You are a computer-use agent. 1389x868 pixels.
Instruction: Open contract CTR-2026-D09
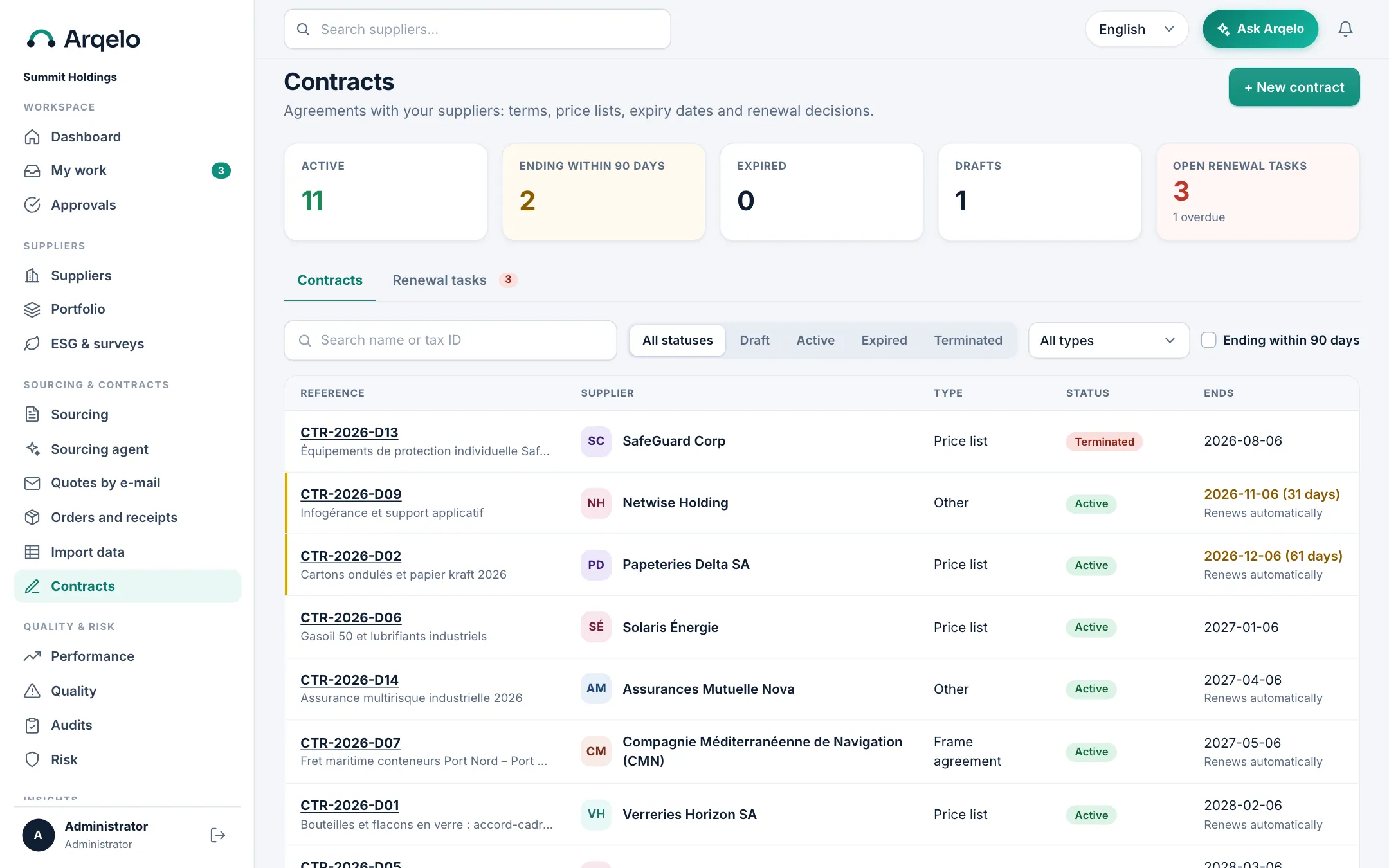point(351,494)
